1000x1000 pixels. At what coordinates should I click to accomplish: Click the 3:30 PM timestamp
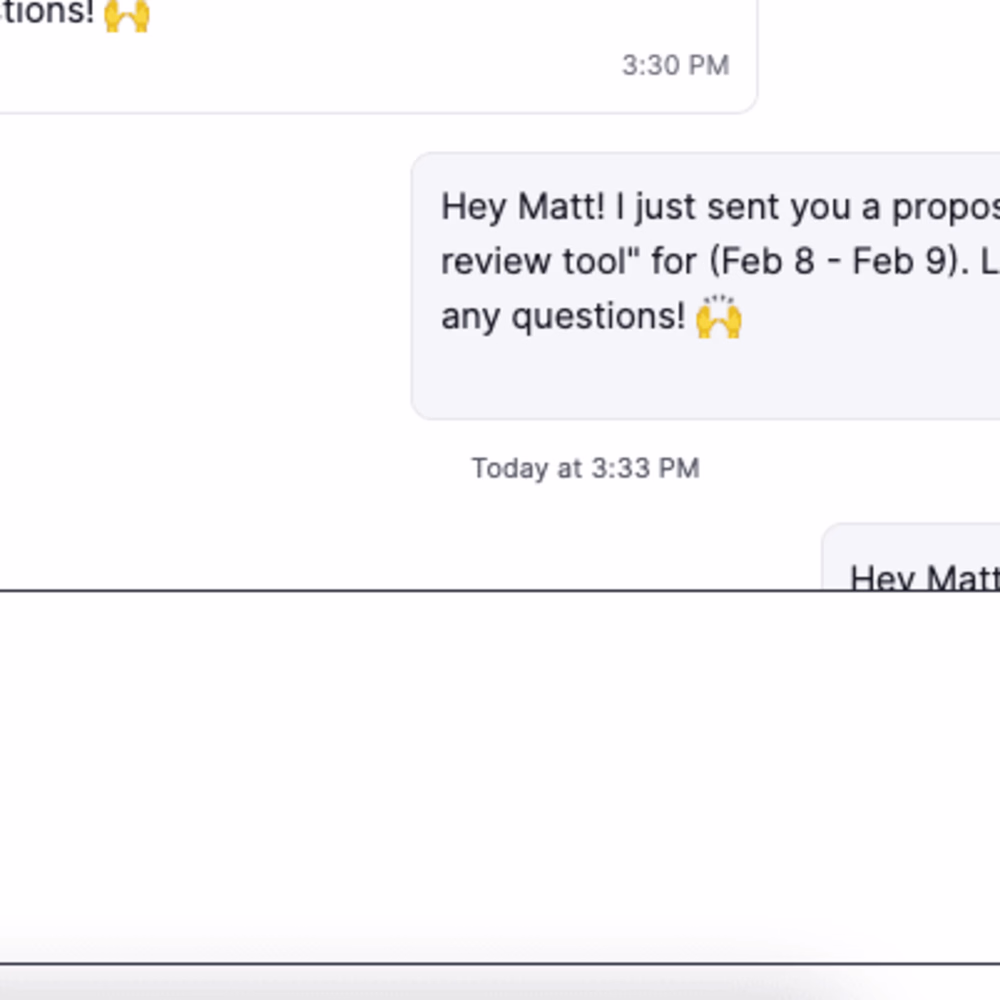click(676, 65)
